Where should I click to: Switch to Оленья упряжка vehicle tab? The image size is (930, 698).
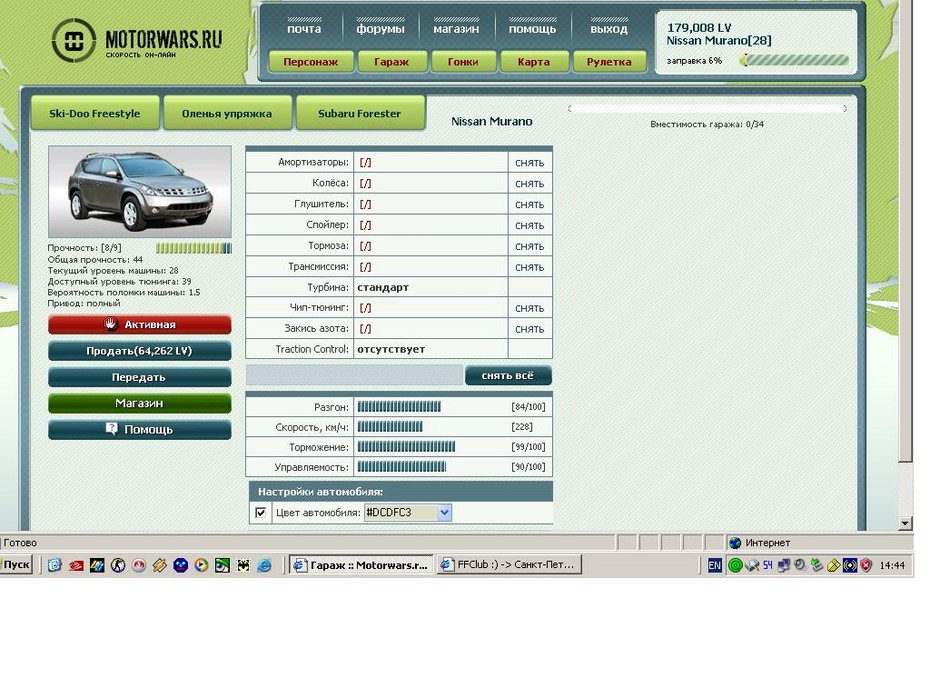227,113
